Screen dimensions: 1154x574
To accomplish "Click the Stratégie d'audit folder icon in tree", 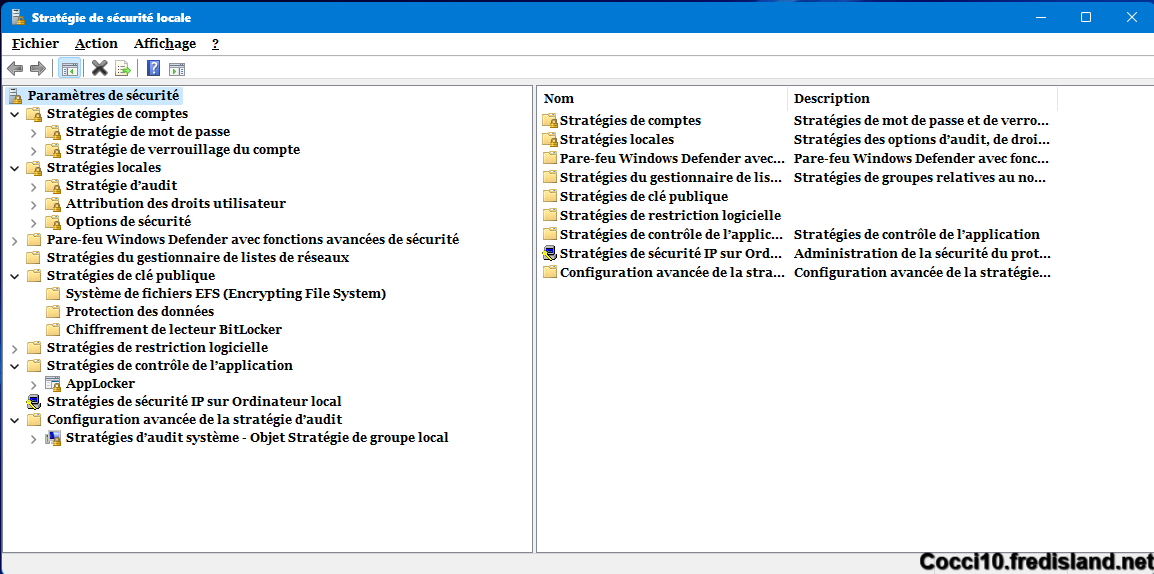I will pyautogui.click(x=53, y=185).
